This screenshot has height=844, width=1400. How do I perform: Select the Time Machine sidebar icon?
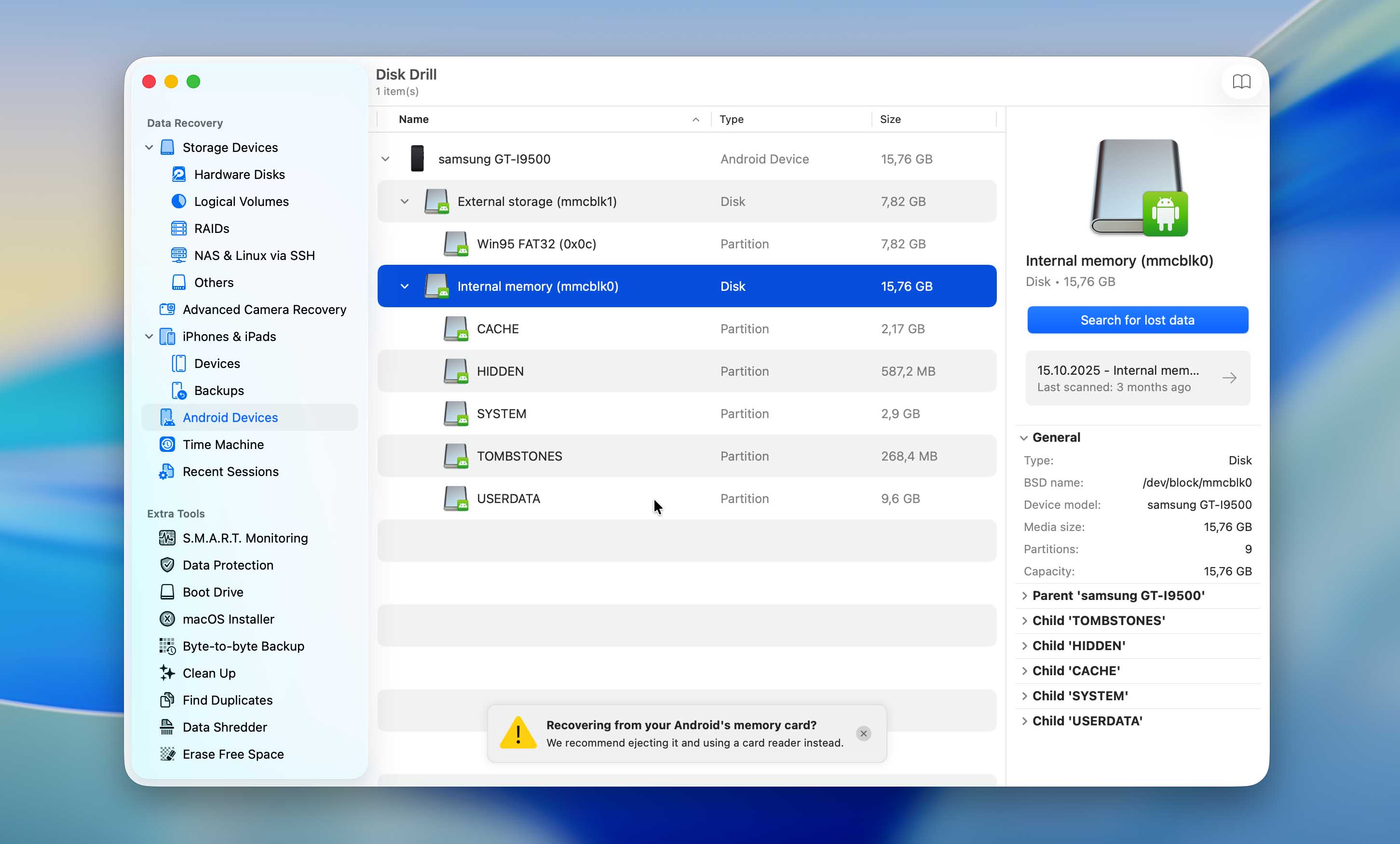click(x=167, y=445)
